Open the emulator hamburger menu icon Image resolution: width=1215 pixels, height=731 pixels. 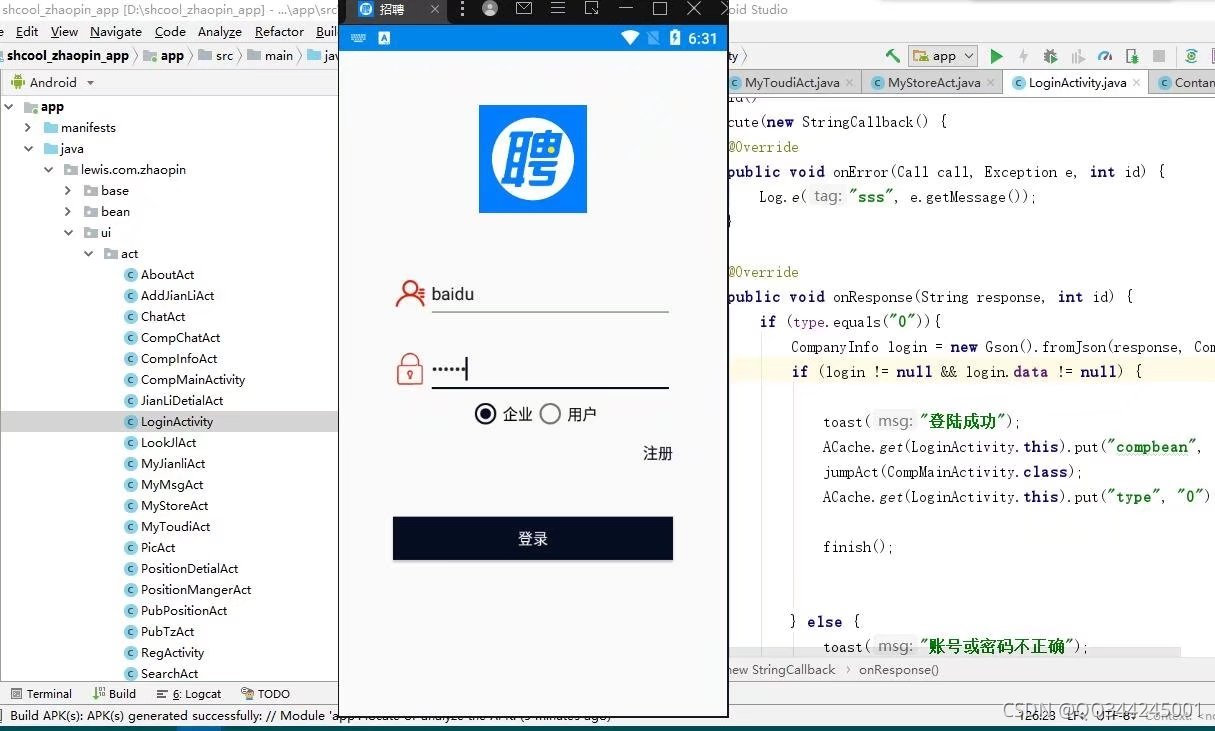point(558,9)
